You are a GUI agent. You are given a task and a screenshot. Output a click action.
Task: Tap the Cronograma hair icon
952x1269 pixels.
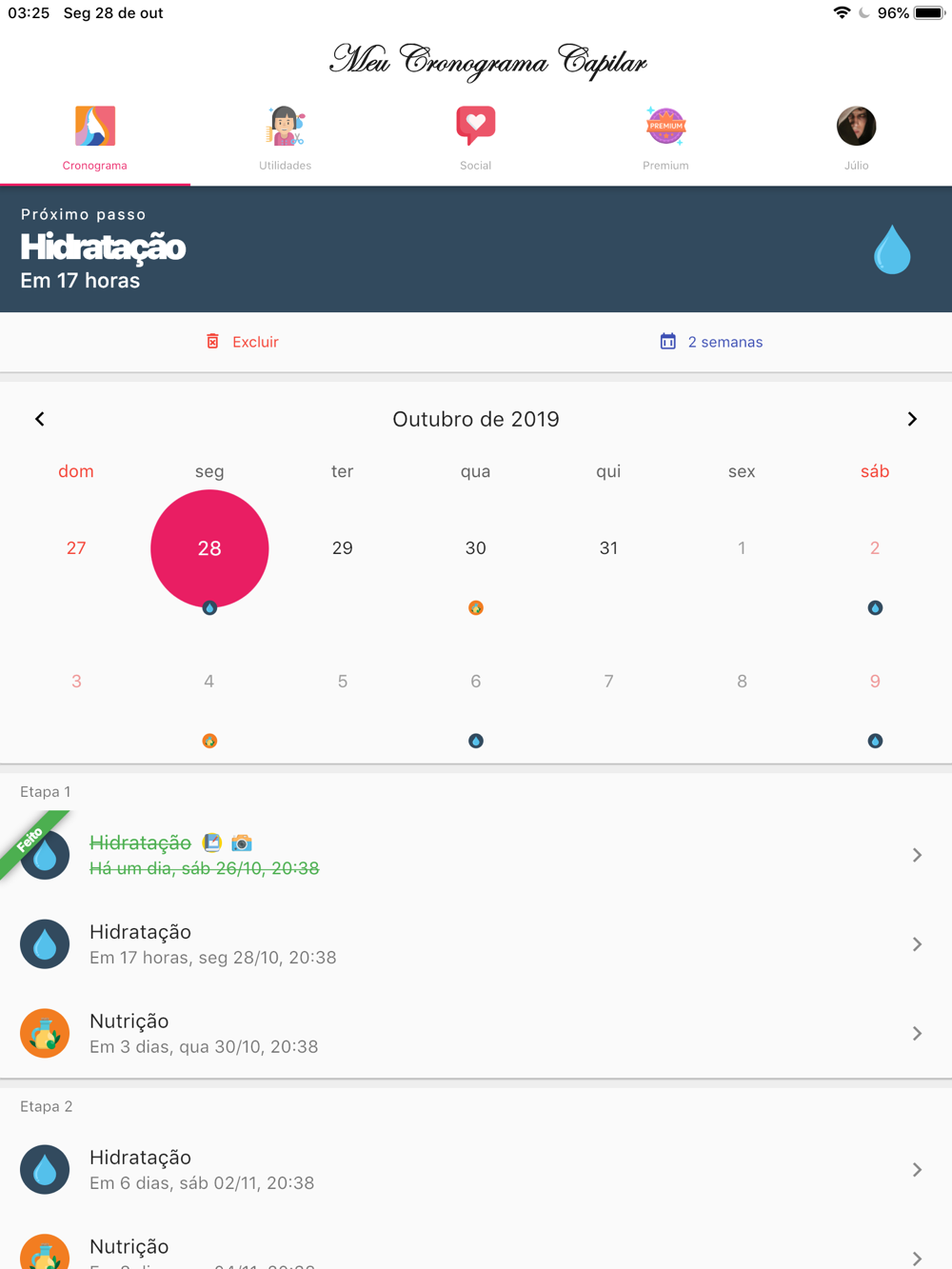95,126
